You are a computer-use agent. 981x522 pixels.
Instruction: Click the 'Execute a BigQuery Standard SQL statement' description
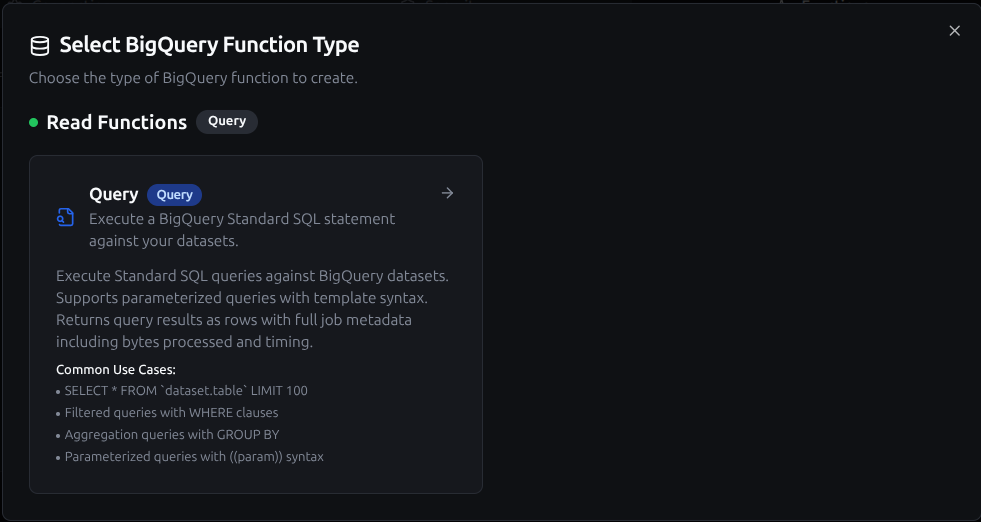242,218
